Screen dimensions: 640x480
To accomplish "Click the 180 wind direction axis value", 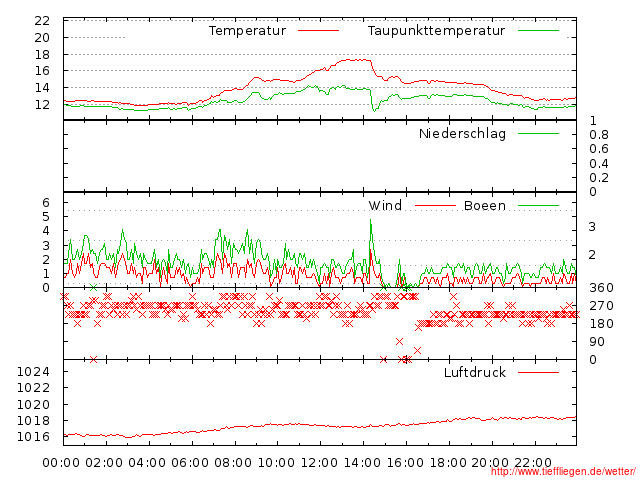I will coord(601,324).
